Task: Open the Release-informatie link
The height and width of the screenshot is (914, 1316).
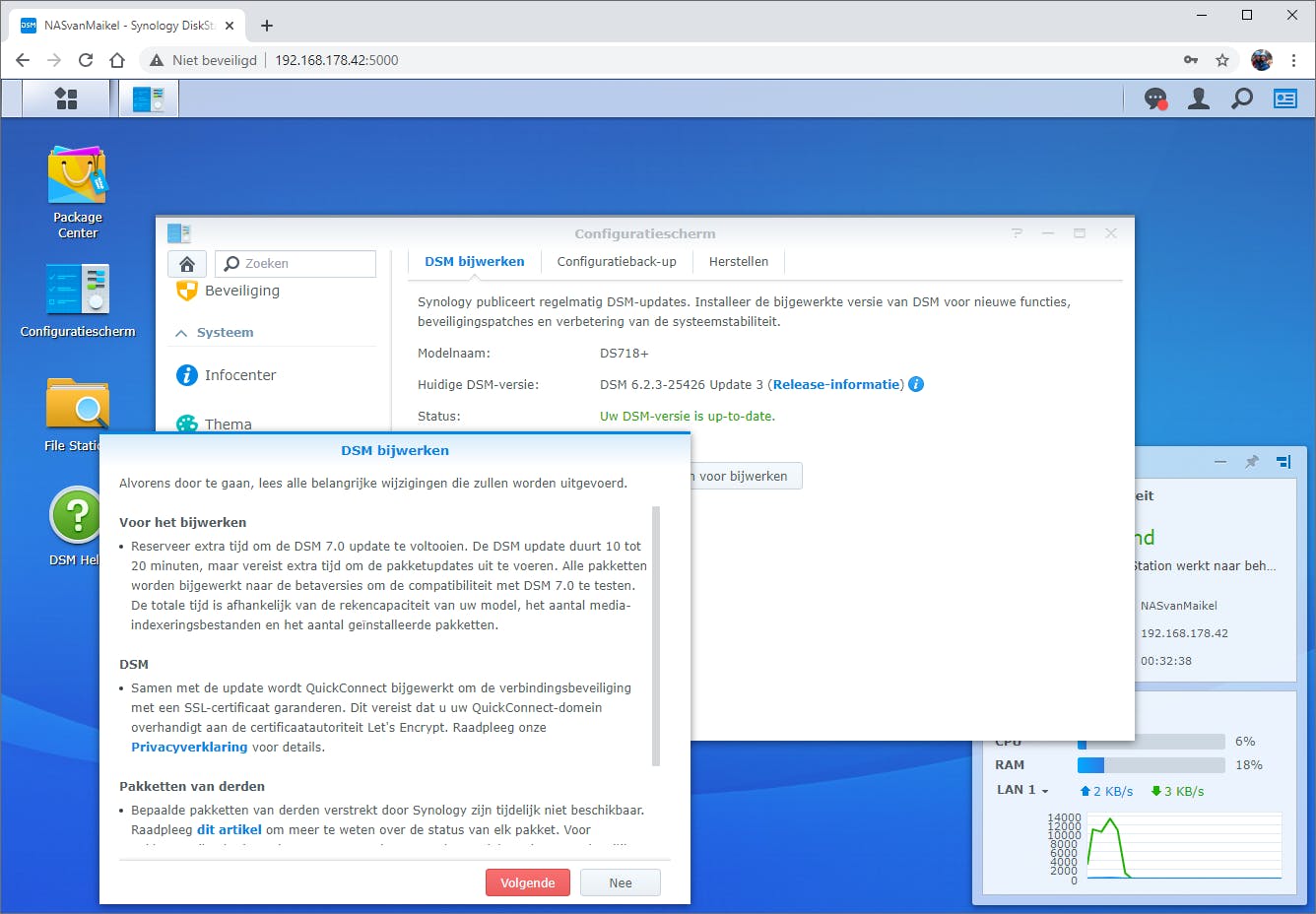Action: (x=836, y=385)
